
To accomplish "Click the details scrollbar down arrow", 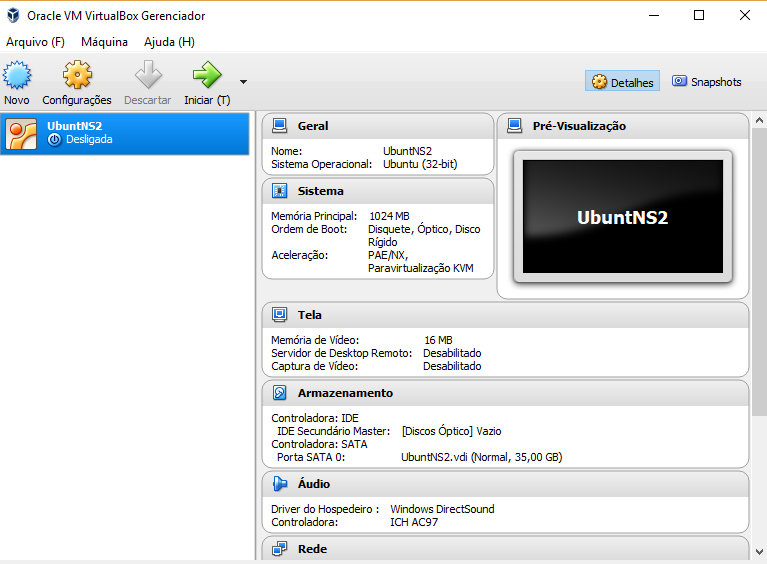I will [759, 552].
